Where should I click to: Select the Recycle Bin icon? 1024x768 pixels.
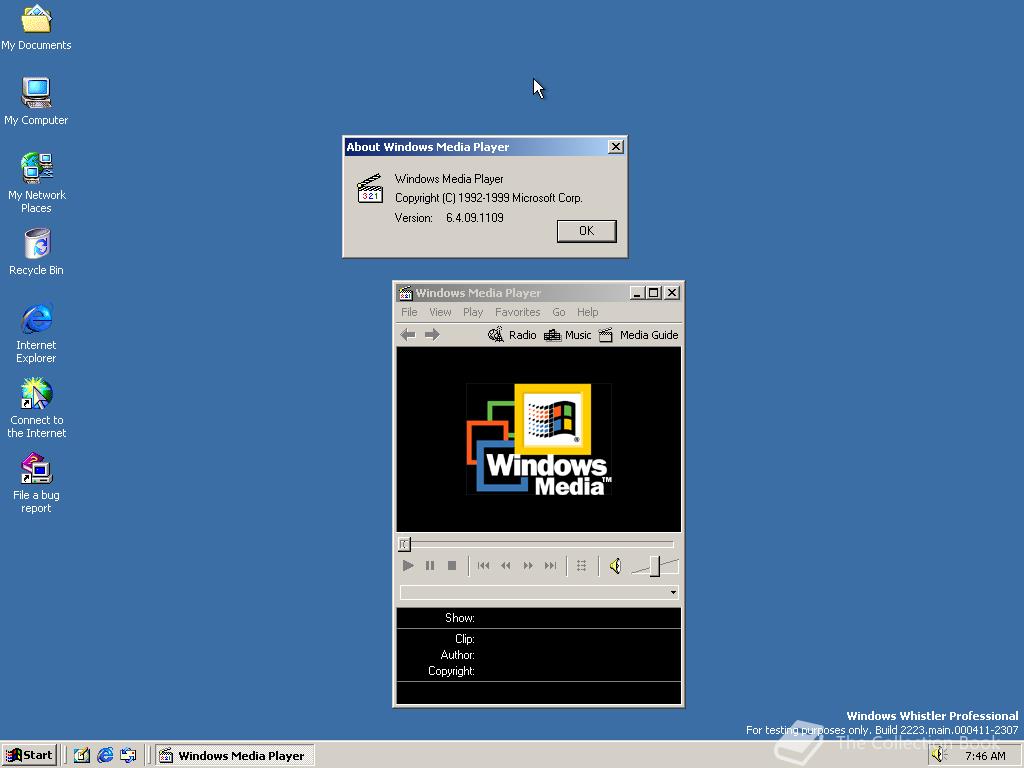pos(37,252)
